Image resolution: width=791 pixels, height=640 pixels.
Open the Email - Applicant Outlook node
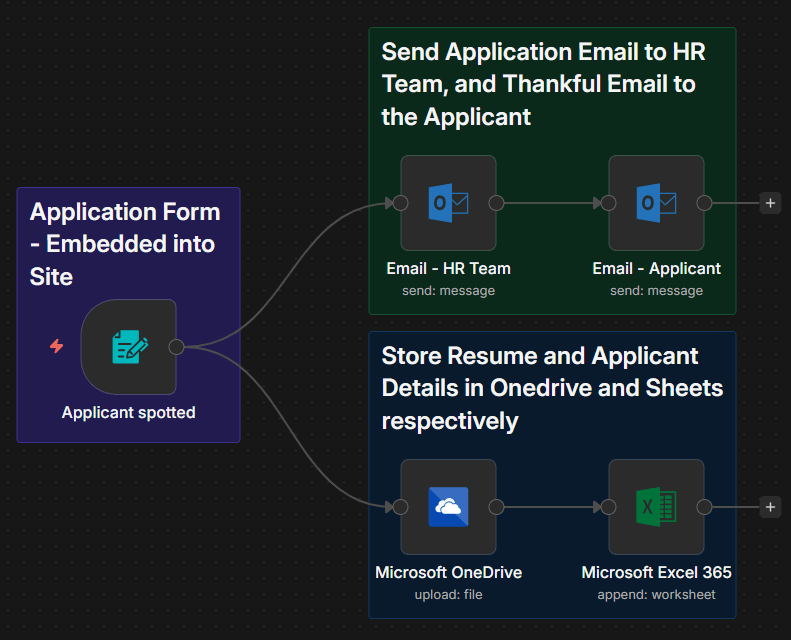tap(656, 203)
